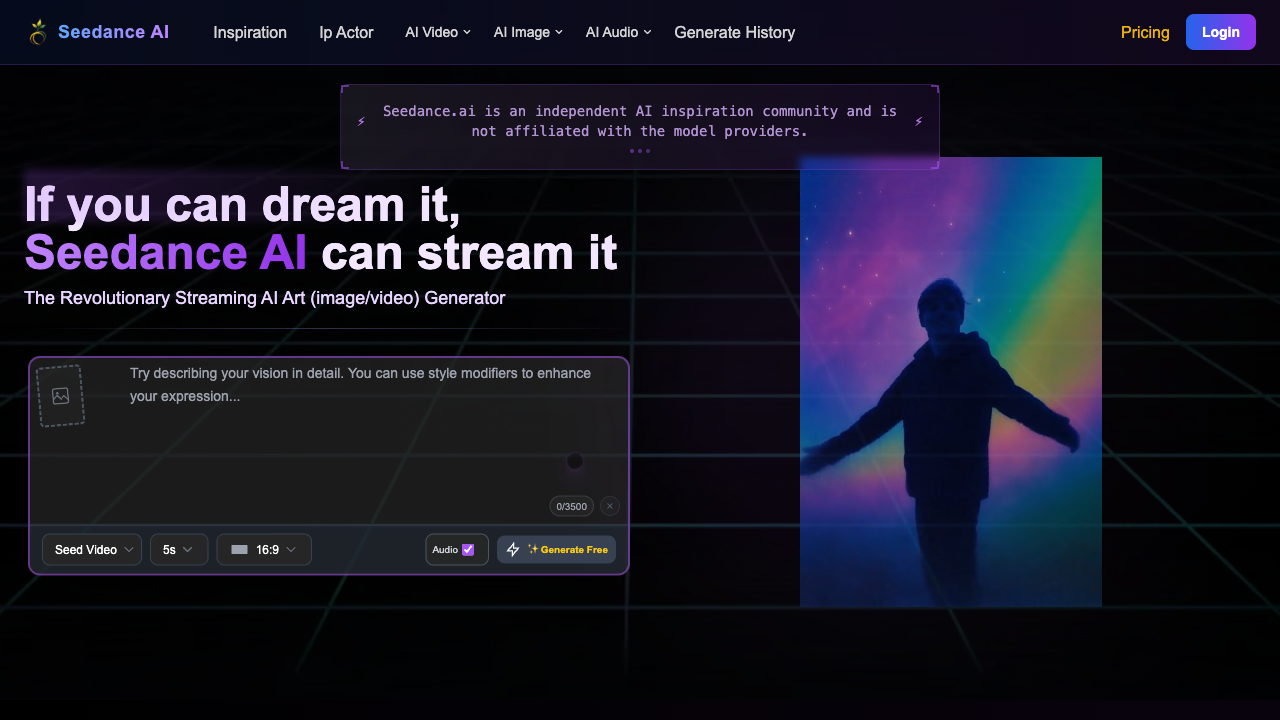Open the 5s duration dropdown
This screenshot has height=720, width=1280.
179,550
